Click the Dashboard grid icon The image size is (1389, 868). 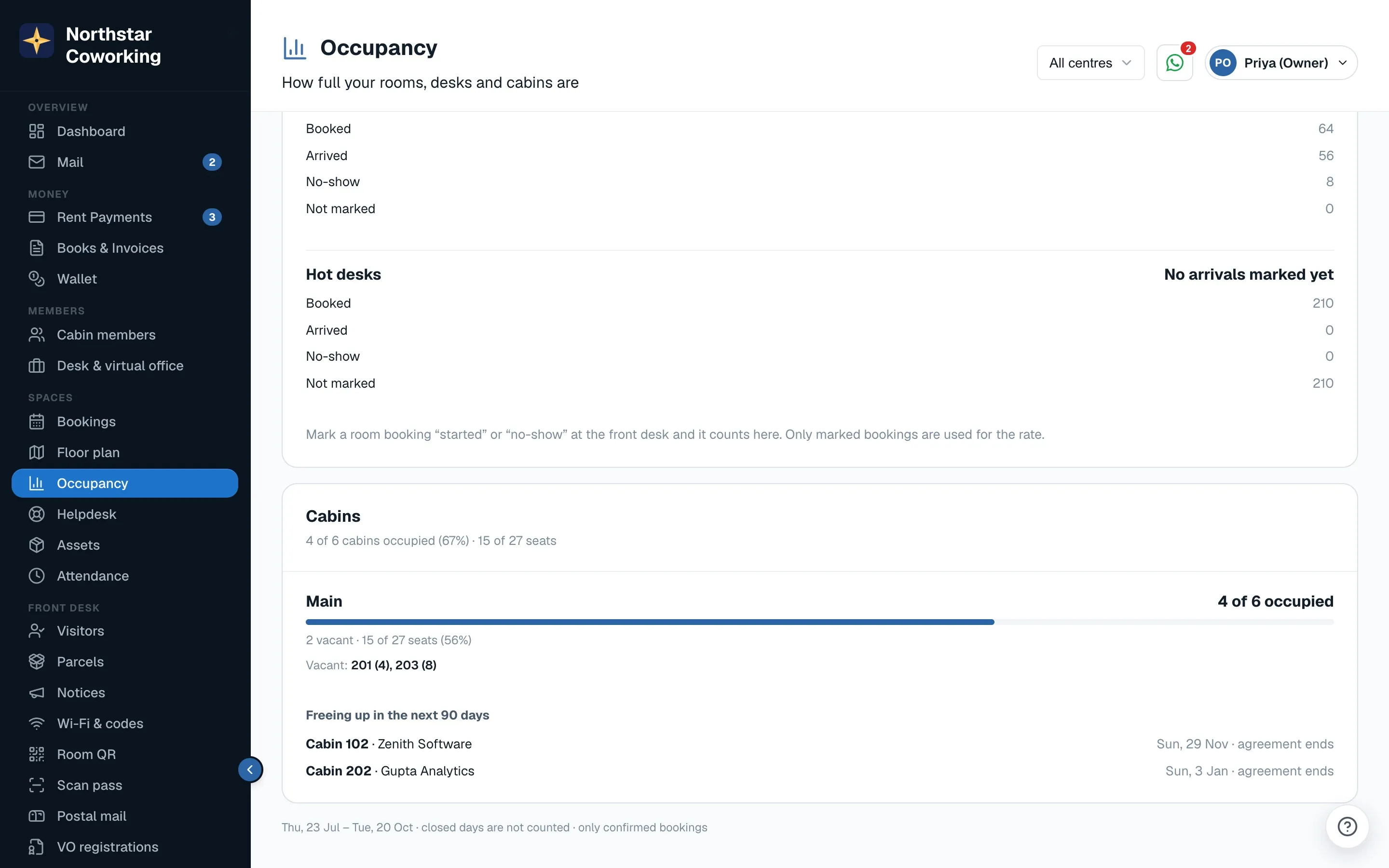pos(37,132)
